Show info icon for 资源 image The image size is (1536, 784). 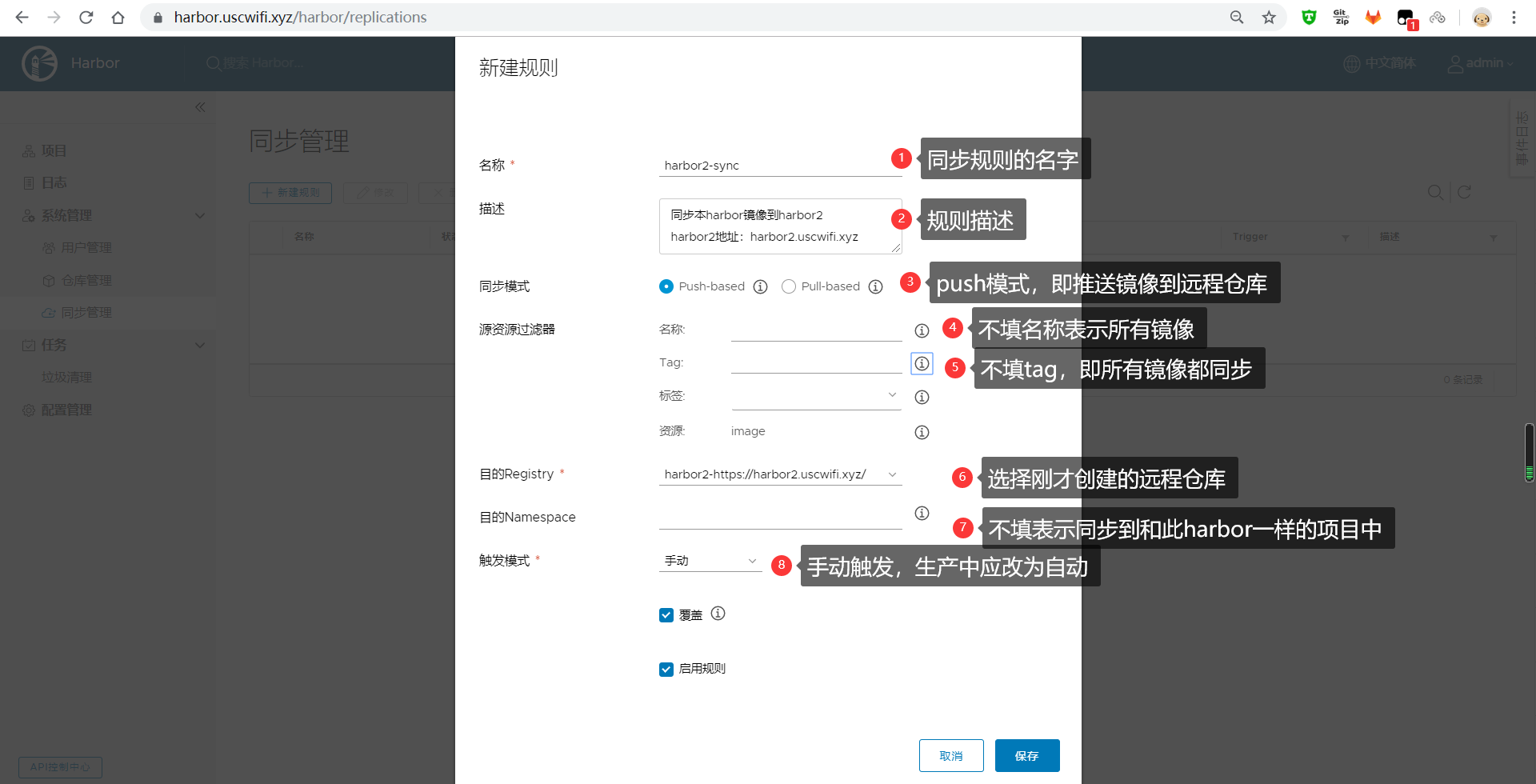click(922, 432)
